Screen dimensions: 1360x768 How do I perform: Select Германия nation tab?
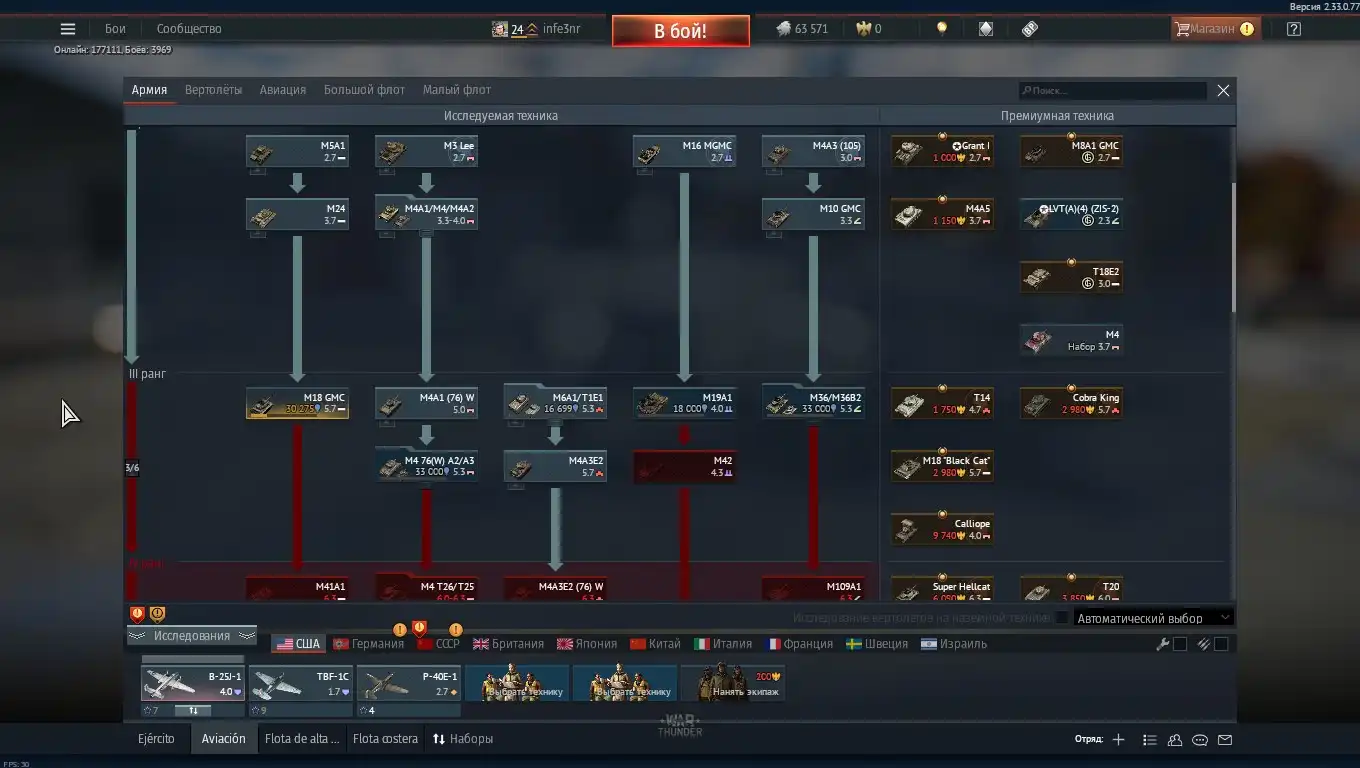[369, 644]
